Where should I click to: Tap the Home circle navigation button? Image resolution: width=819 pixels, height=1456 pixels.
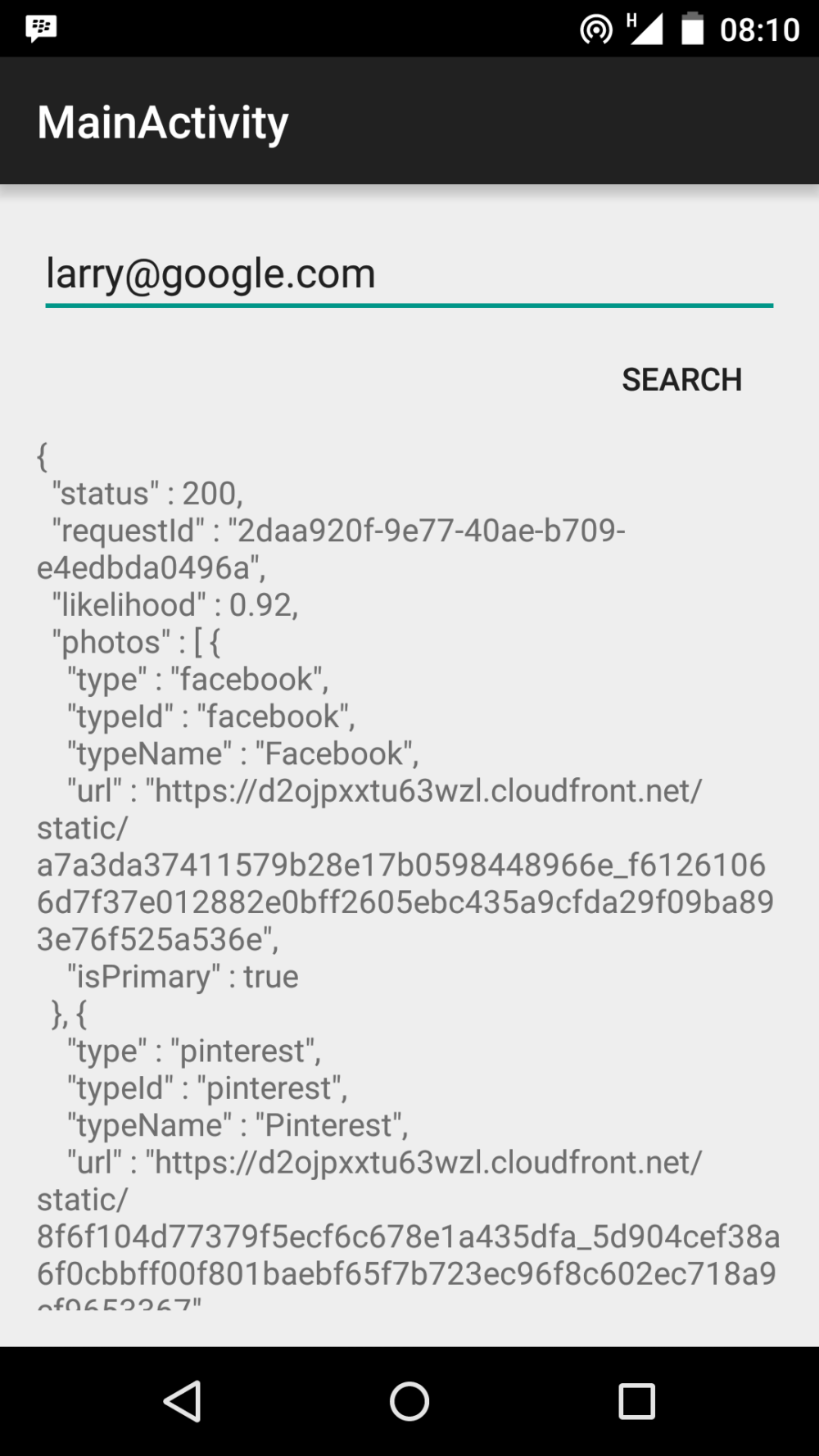pos(409,1402)
